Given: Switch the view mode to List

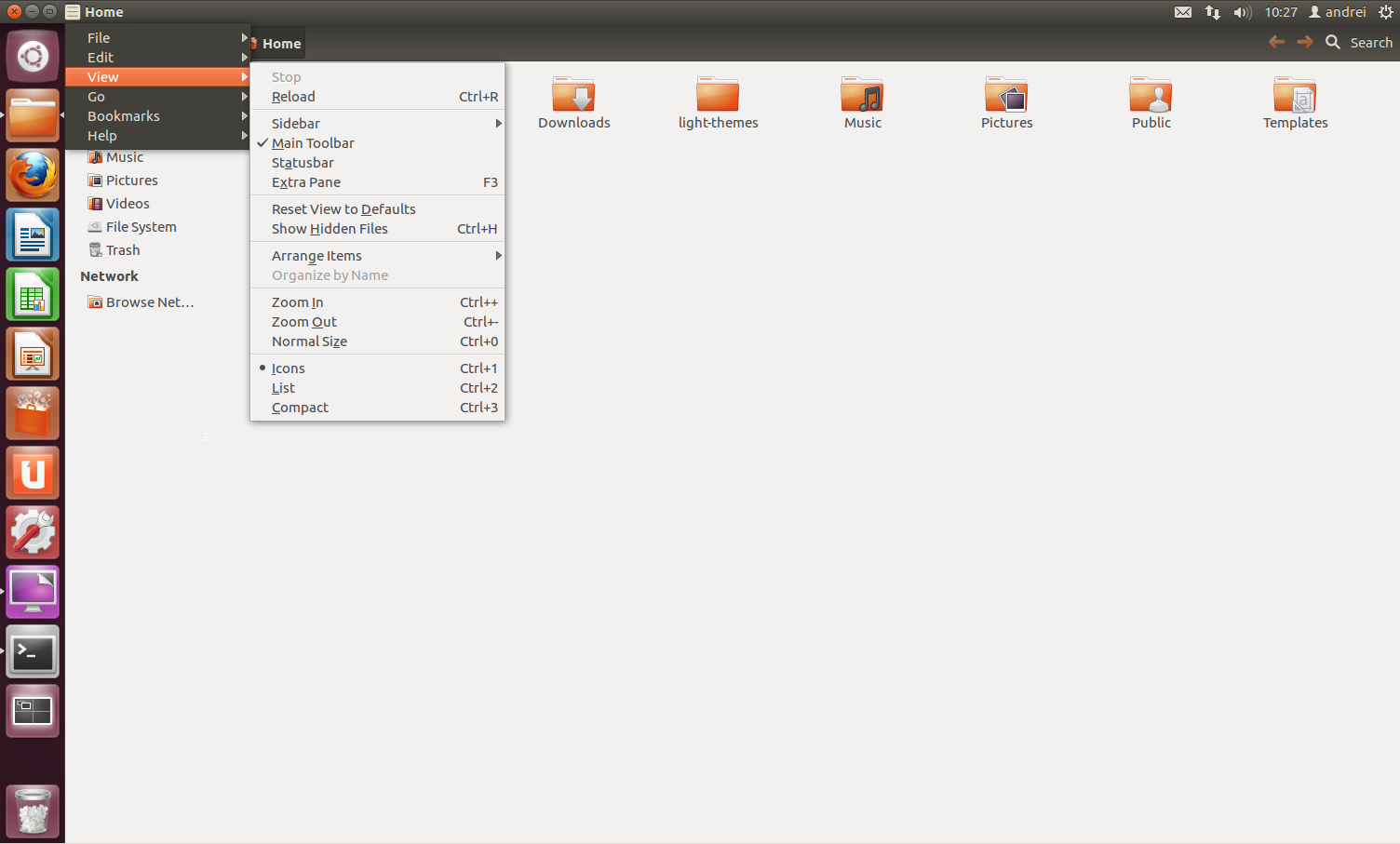Looking at the screenshot, I should tap(283, 387).
